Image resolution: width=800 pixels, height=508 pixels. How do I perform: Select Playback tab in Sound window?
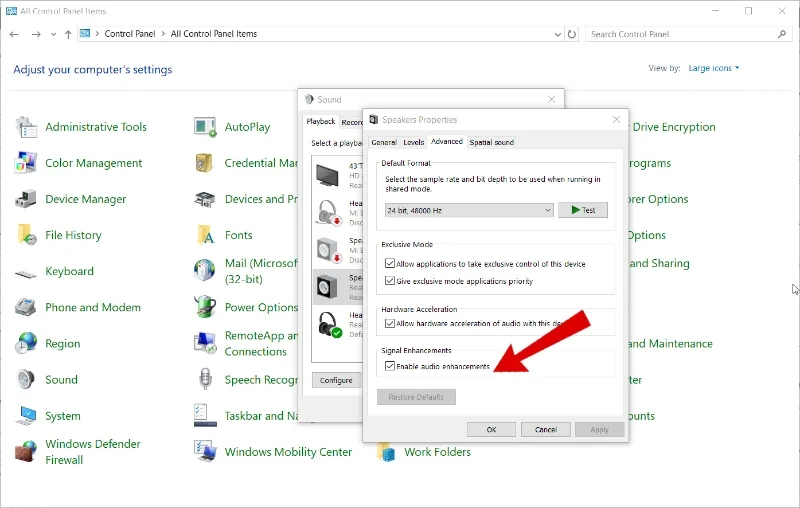pos(321,121)
